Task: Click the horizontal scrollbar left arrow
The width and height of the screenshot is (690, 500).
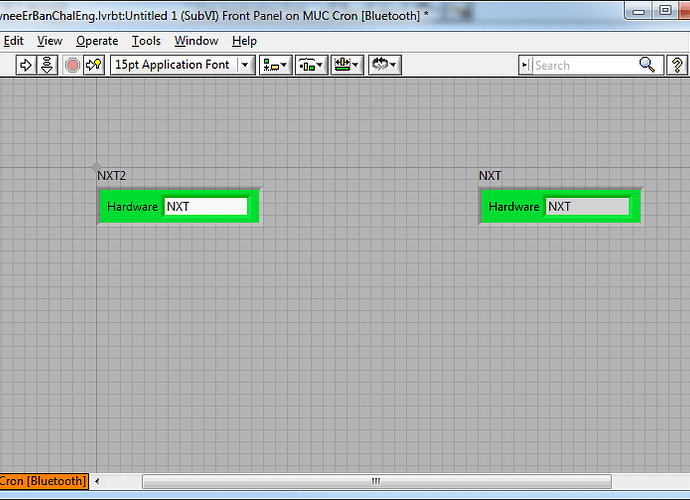Action: [97, 482]
